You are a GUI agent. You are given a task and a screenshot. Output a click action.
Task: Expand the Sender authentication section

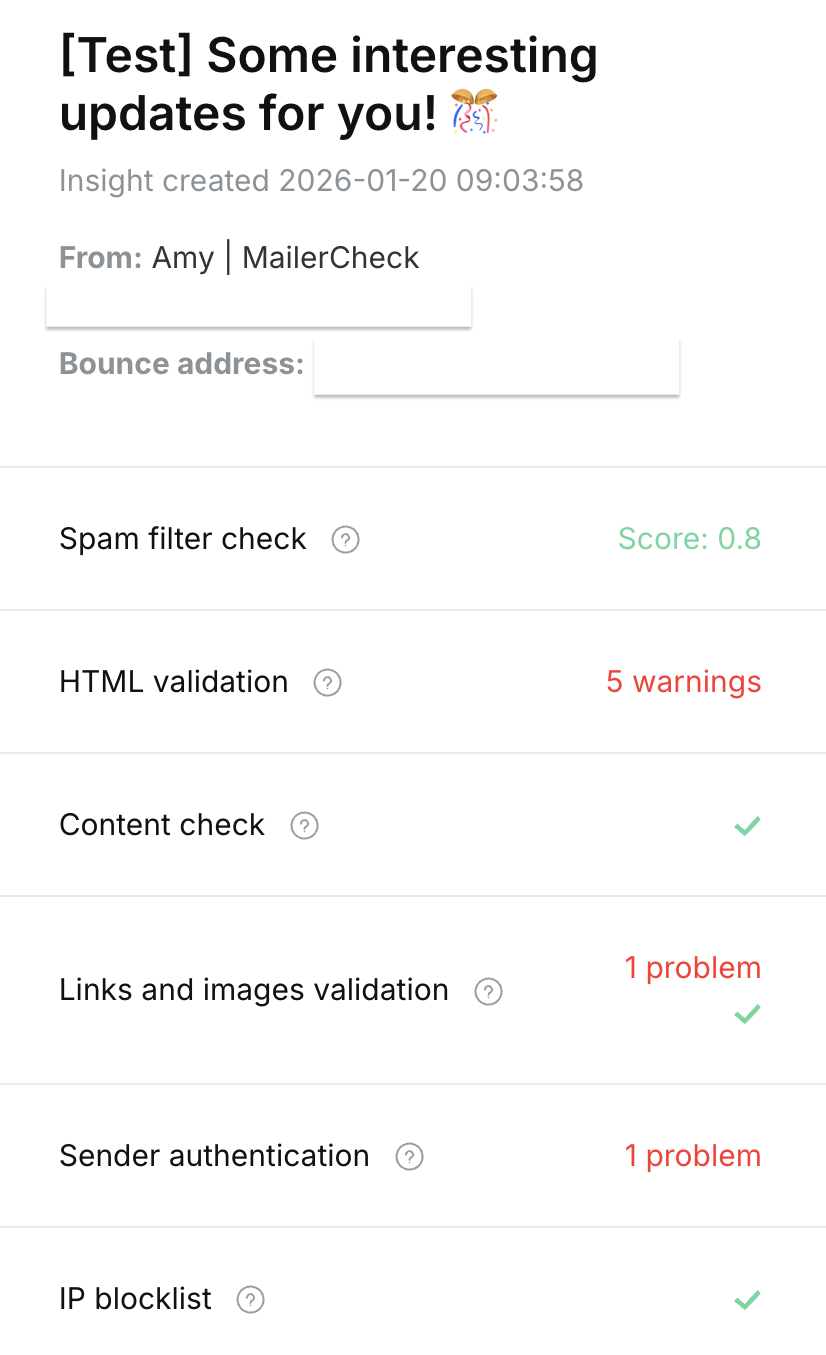(x=214, y=1156)
